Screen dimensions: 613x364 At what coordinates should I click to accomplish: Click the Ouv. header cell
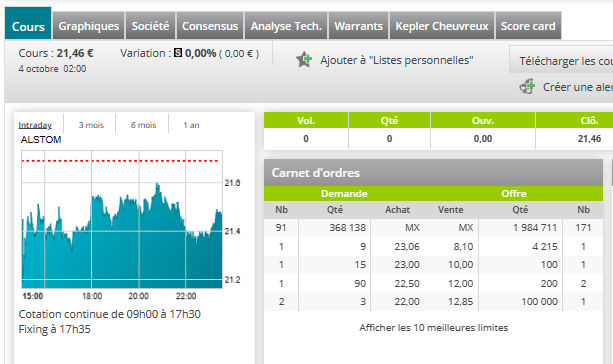pos(483,120)
